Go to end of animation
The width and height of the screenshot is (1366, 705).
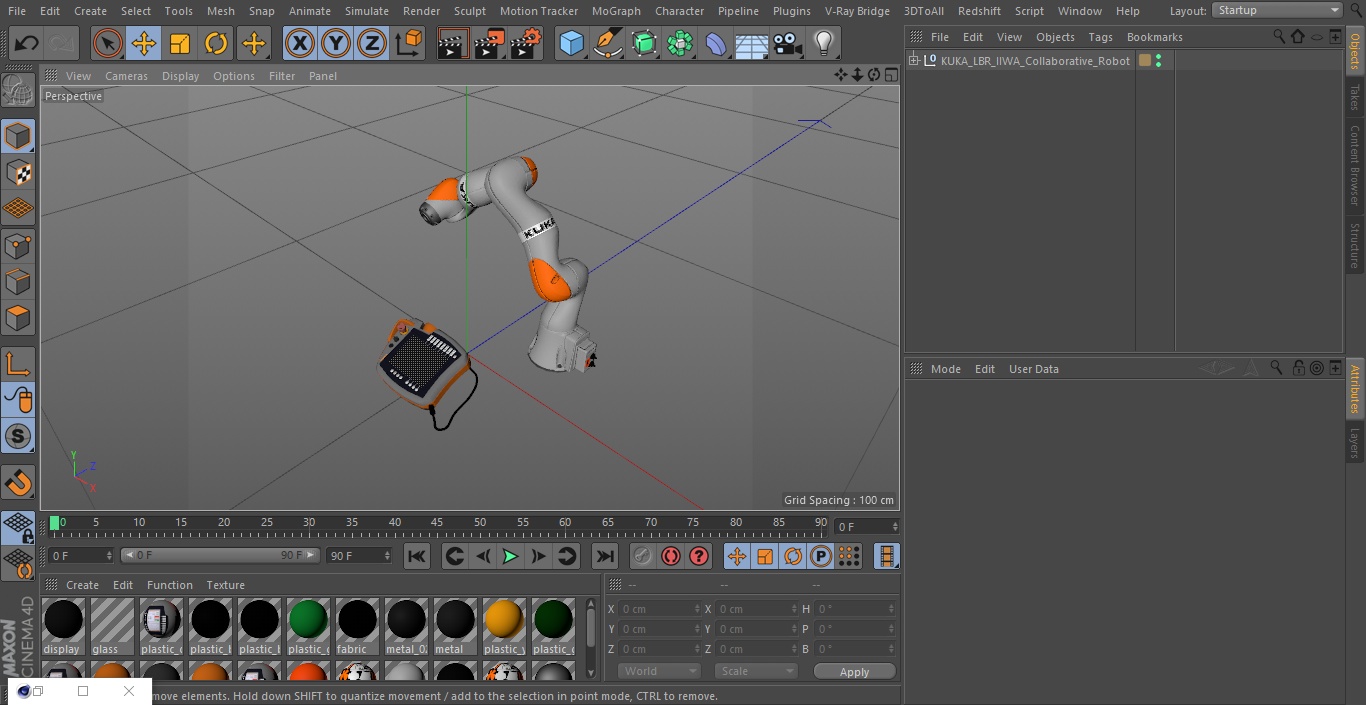pos(605,556)
